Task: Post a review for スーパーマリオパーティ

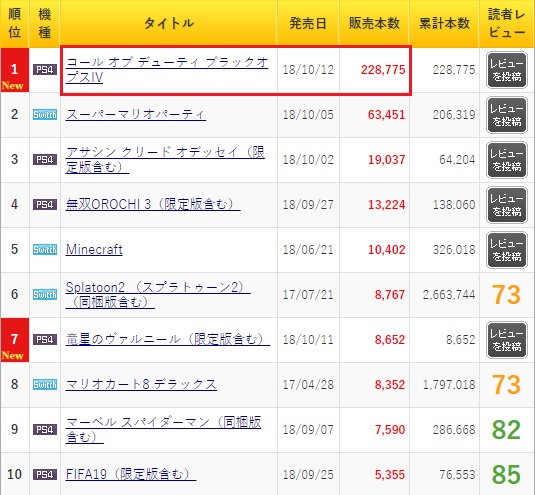Action: [x=507, y=115]
